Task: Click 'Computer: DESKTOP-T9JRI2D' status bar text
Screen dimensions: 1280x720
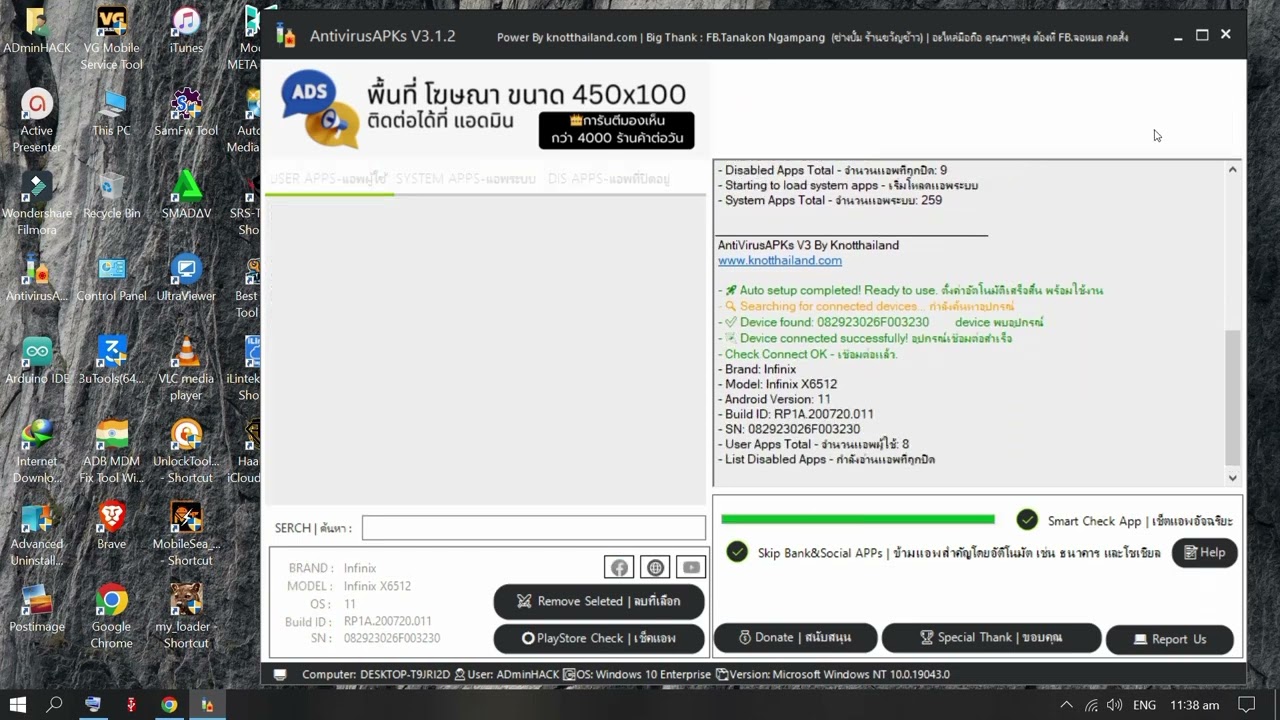Action: tap(376, 674)
